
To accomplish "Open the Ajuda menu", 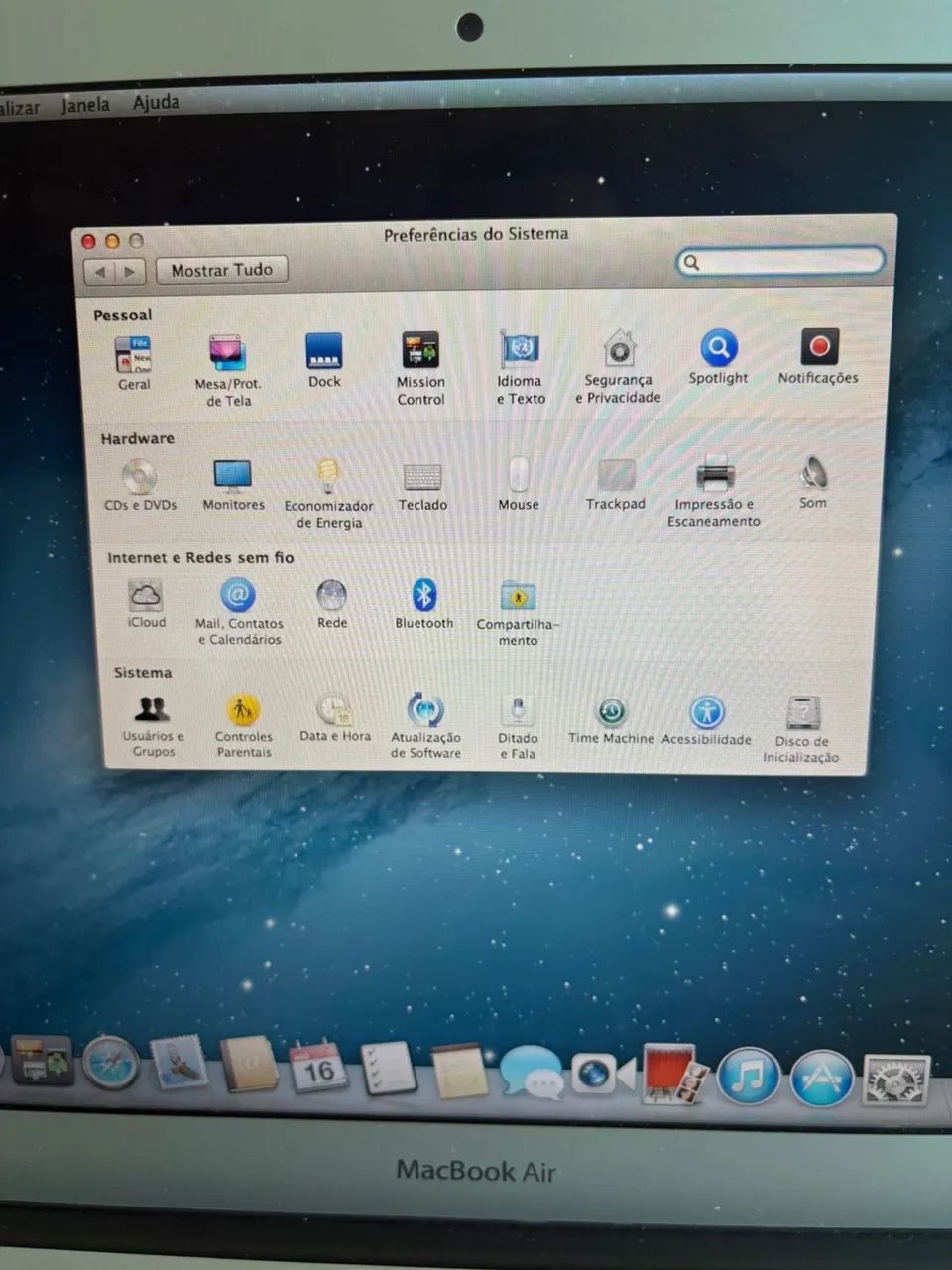I will [155, 102].
